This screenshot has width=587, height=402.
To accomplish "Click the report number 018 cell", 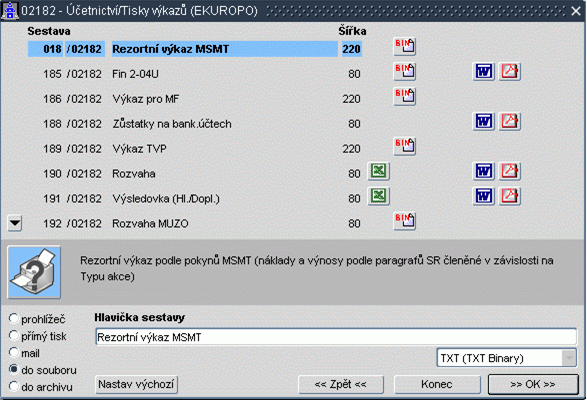I will click(x=45, y=49).
